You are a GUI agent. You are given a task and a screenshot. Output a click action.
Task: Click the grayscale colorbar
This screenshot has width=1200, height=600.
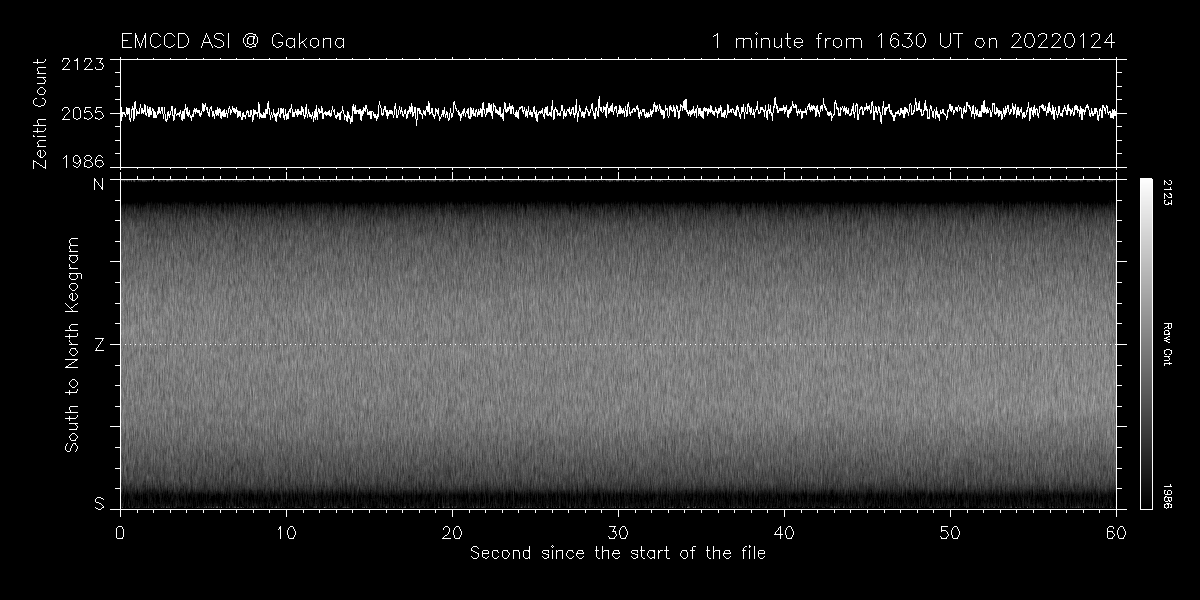(1146, 344)
